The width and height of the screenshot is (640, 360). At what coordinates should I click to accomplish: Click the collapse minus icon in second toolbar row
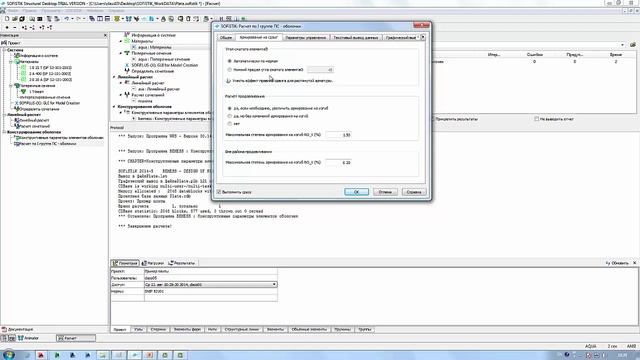click(x=15, y=27)
